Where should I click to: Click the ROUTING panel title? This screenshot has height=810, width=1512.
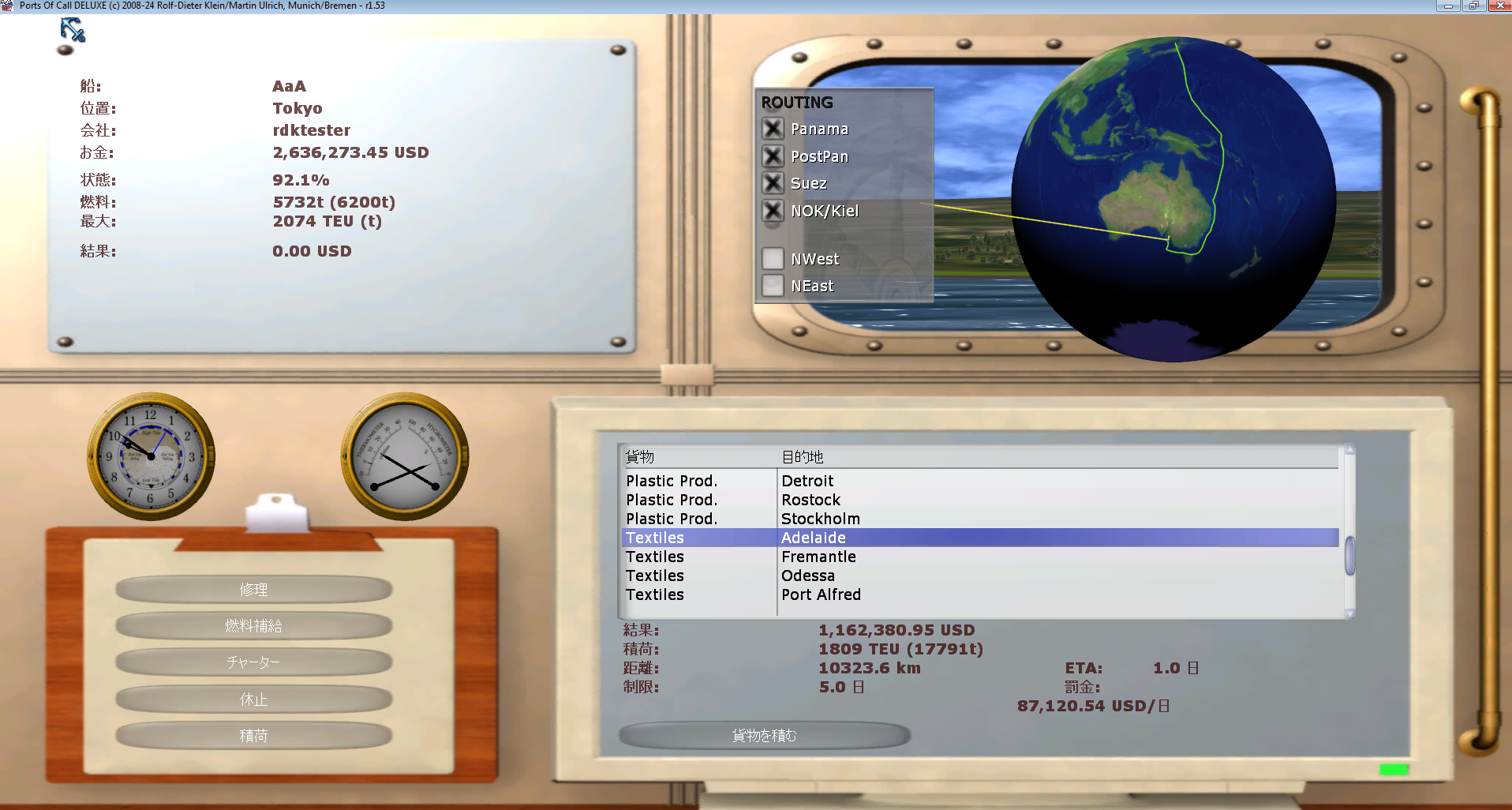tap(797, 103)
